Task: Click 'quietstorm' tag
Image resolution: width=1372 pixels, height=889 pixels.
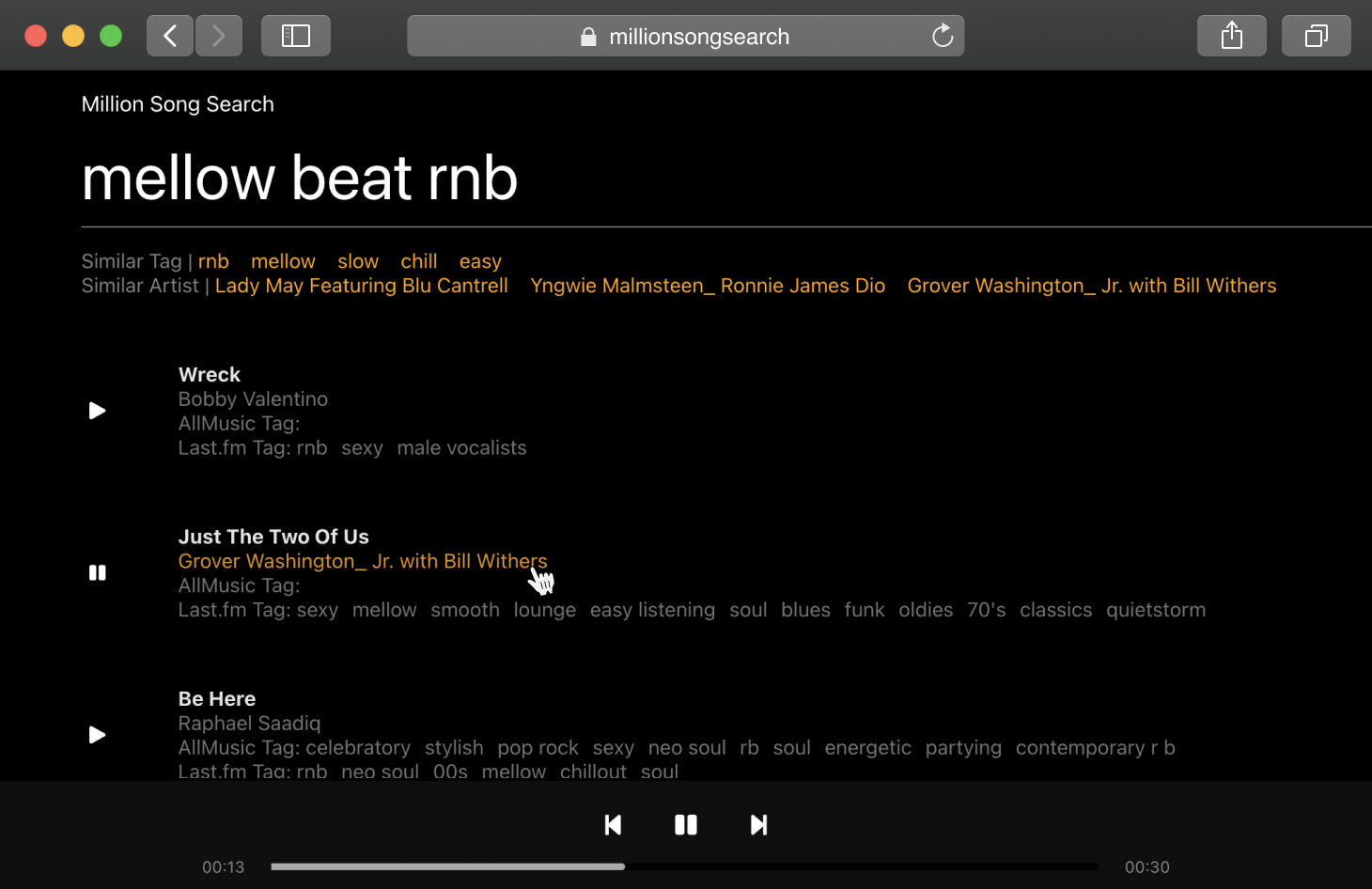Action: 1156,610
